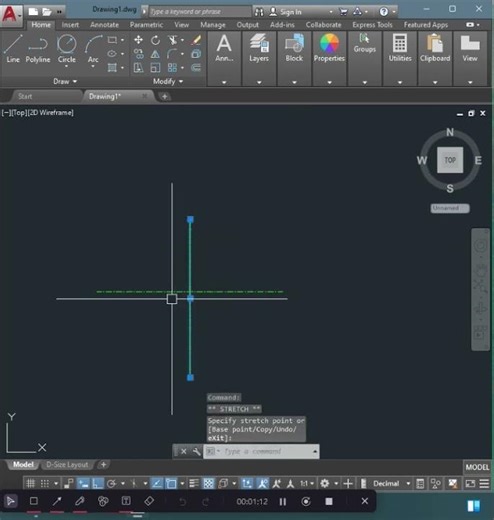Select the Line drawing tool
Screen dimensions: 494x520
(x=13, y=49)
